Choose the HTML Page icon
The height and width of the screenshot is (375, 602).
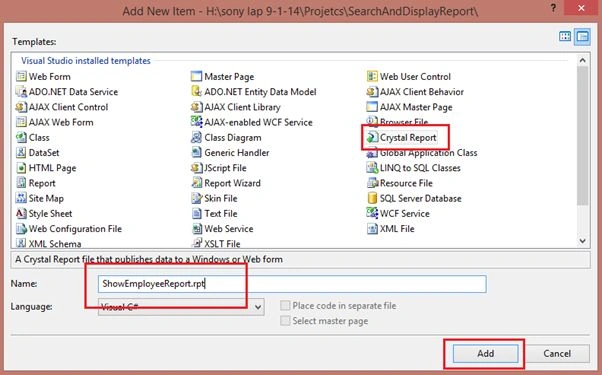coord(21,168)
